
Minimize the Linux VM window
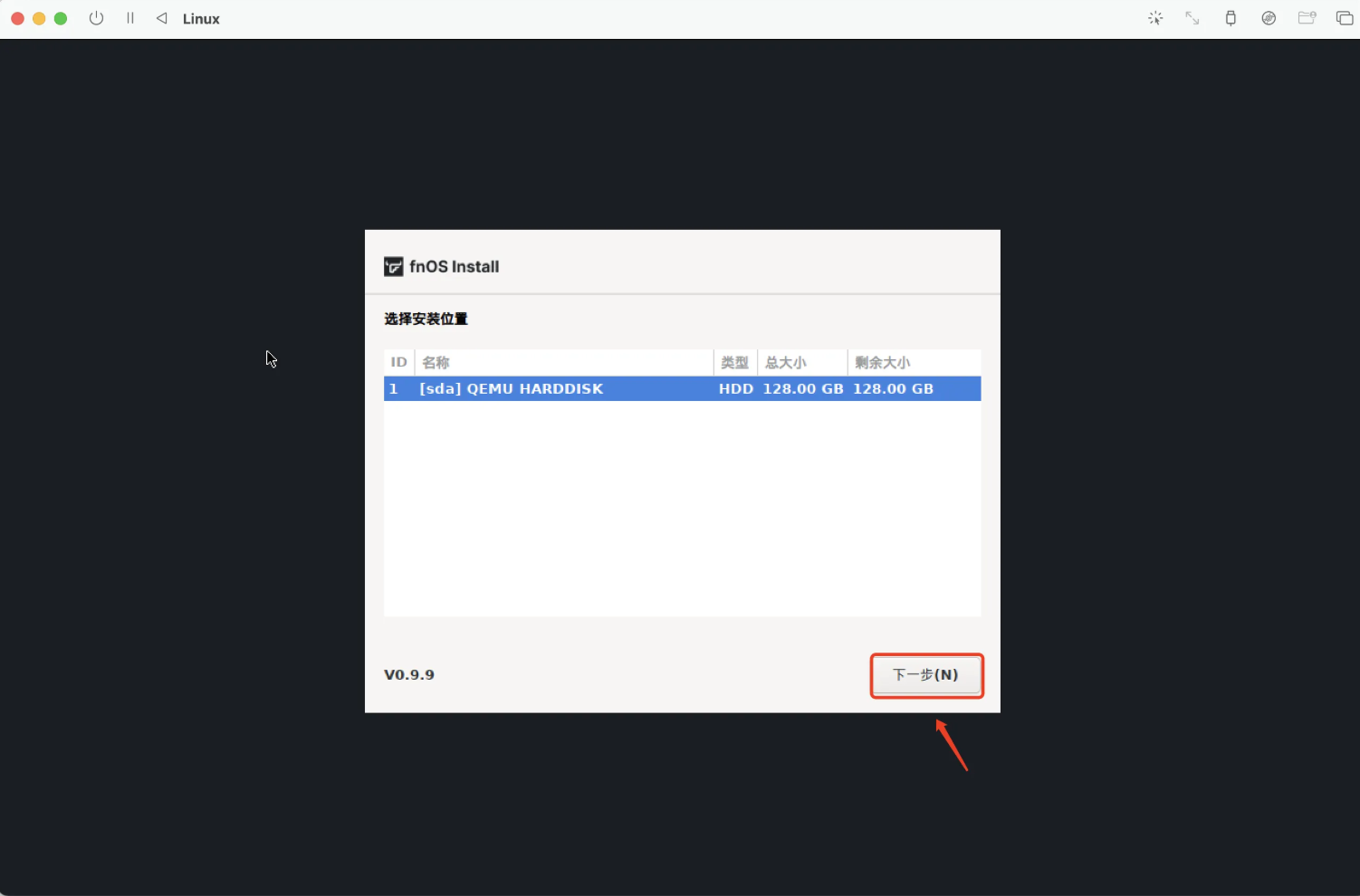point(39,18)
